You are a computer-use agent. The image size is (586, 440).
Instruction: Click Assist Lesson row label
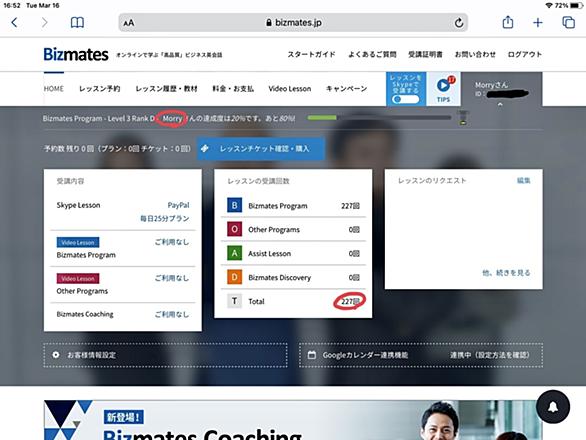(269, 253)
